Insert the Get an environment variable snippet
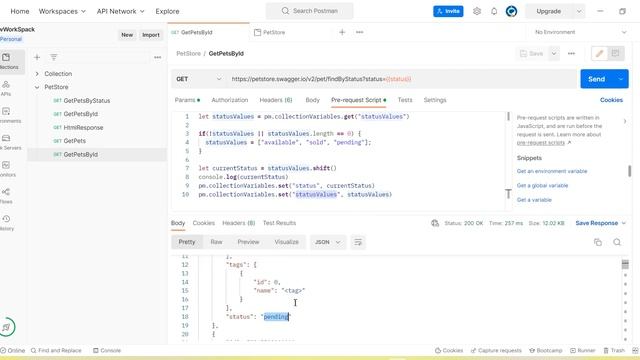The image size is (640, 360). pos(552,171)
